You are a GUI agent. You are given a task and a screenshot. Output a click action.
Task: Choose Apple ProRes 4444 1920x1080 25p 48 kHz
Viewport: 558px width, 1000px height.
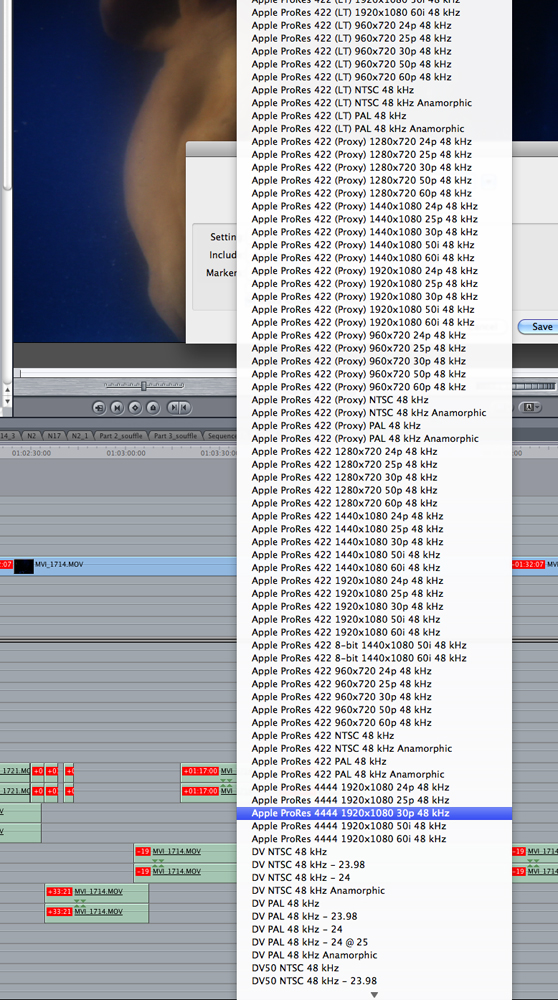click(x=374, y=800)
